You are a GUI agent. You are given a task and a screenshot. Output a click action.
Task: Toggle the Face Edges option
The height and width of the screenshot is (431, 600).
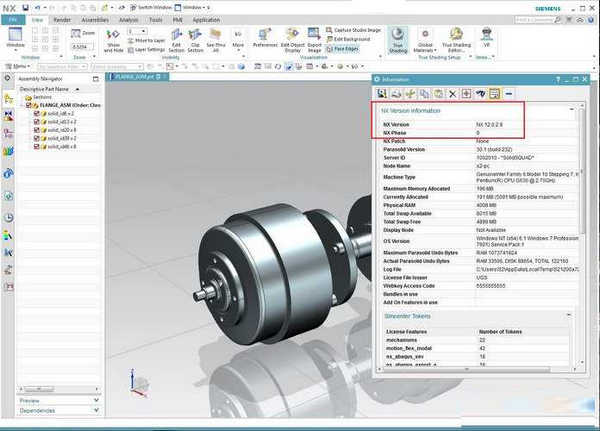[x=342, y=49]
